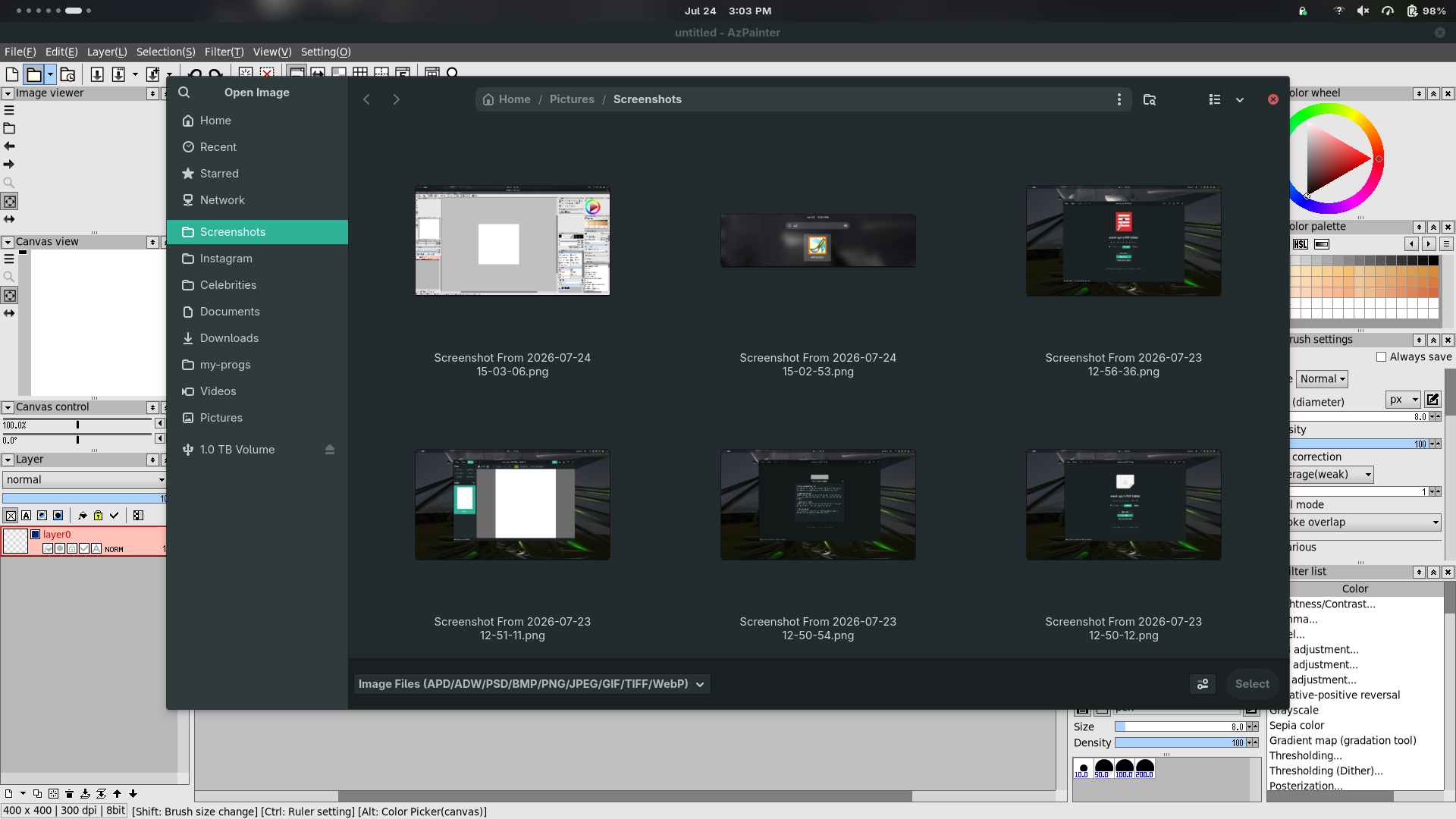The image size is (1456, 819).
Task: Toggle the lock flag on layer0 row
Action: pyautogui.click(x=72, y=548)
